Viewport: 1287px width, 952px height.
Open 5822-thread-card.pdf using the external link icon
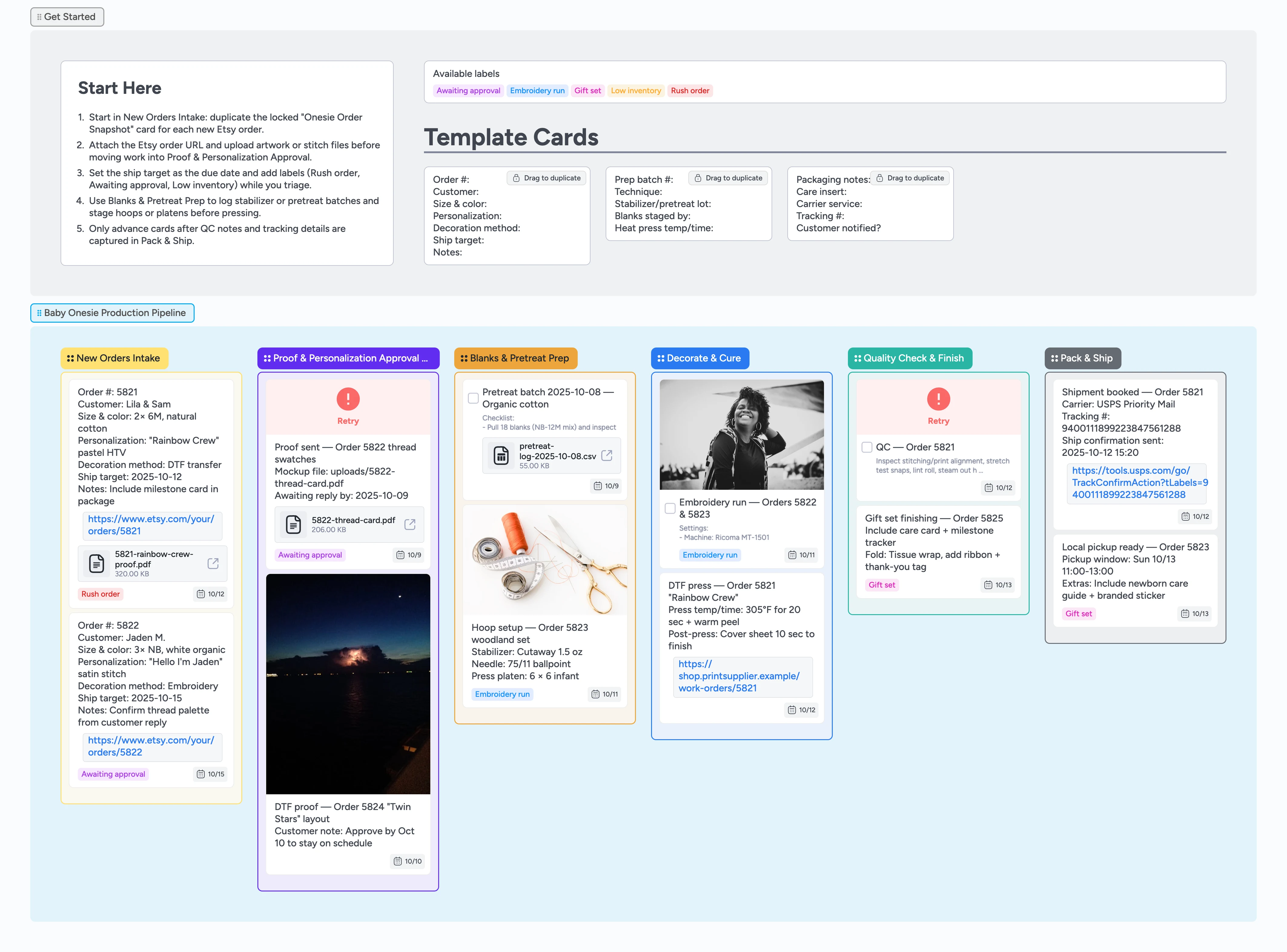click(x=410, y=524)
